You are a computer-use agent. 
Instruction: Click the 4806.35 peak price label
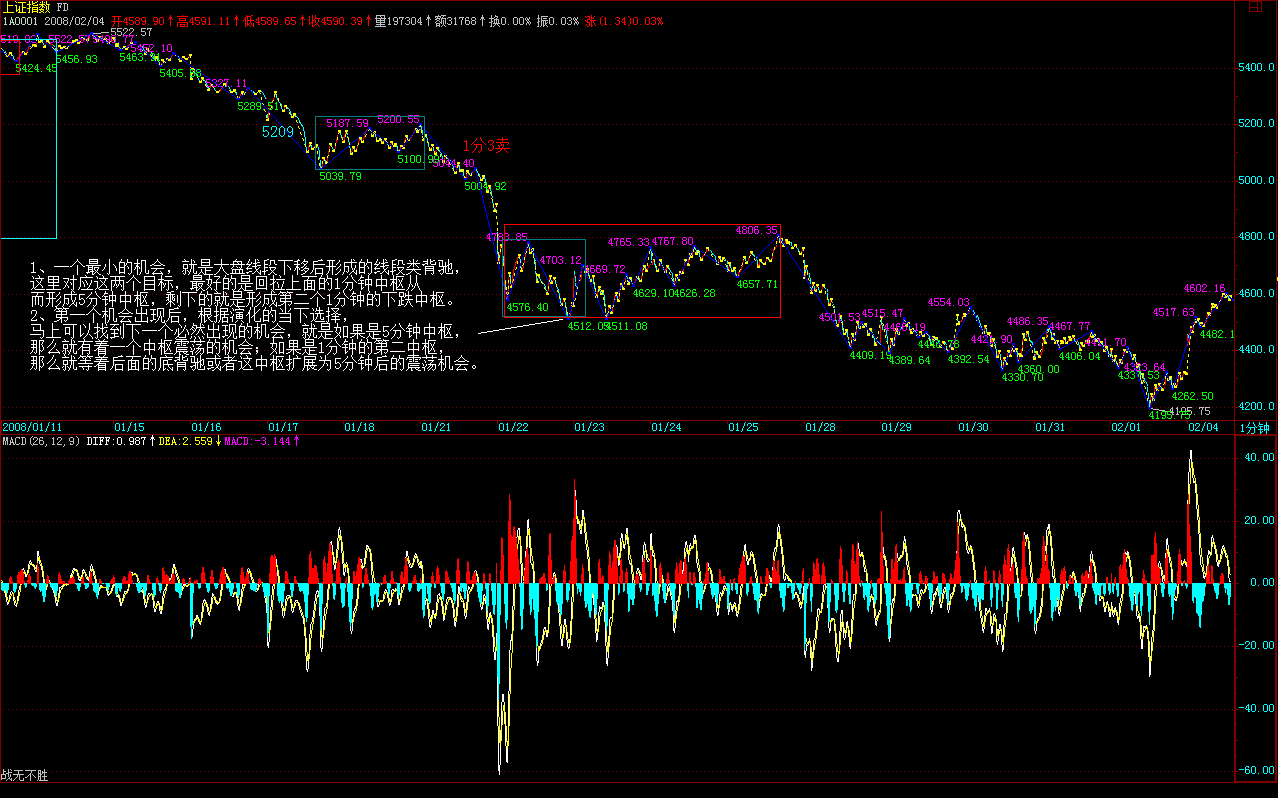(x=755, y=230)
